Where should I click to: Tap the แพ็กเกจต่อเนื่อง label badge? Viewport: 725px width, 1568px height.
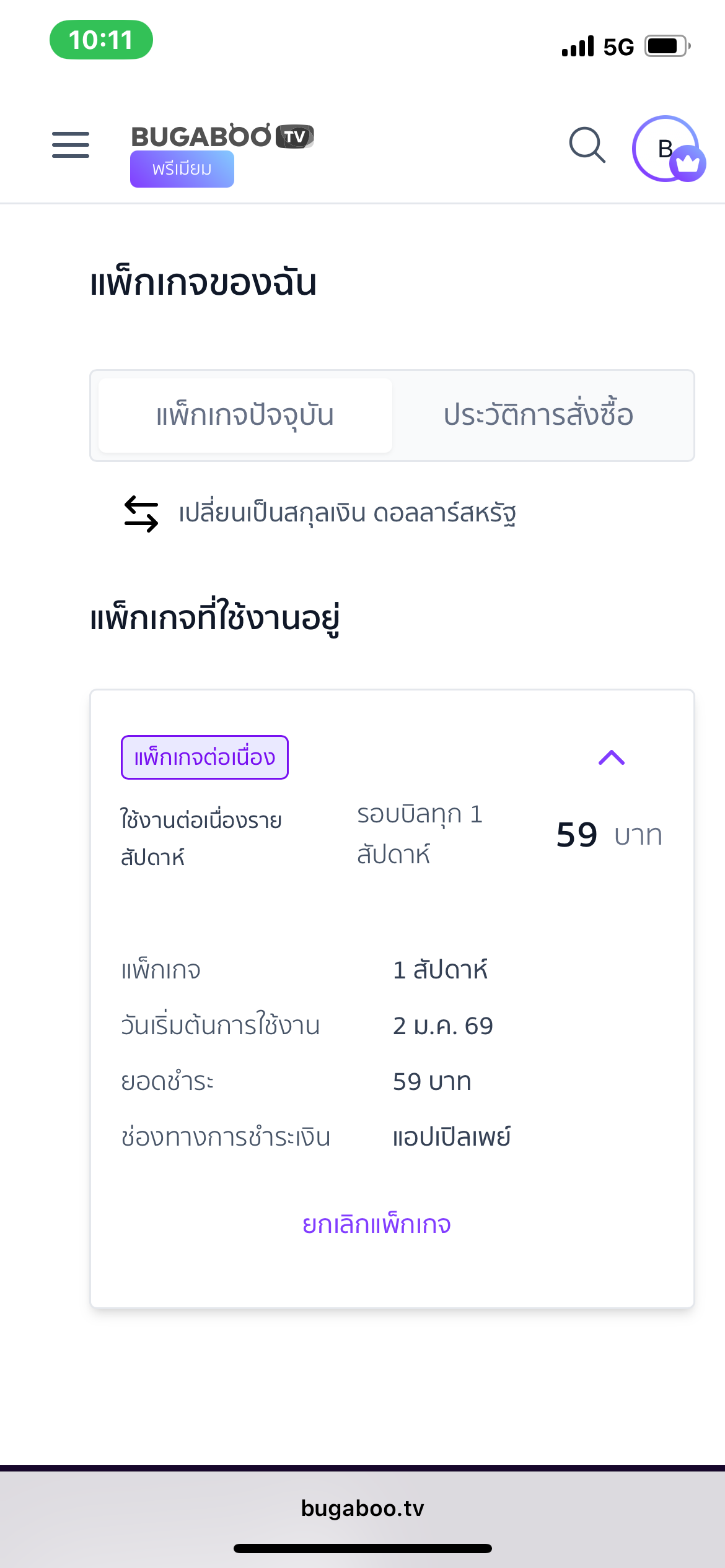coord(204,757)
